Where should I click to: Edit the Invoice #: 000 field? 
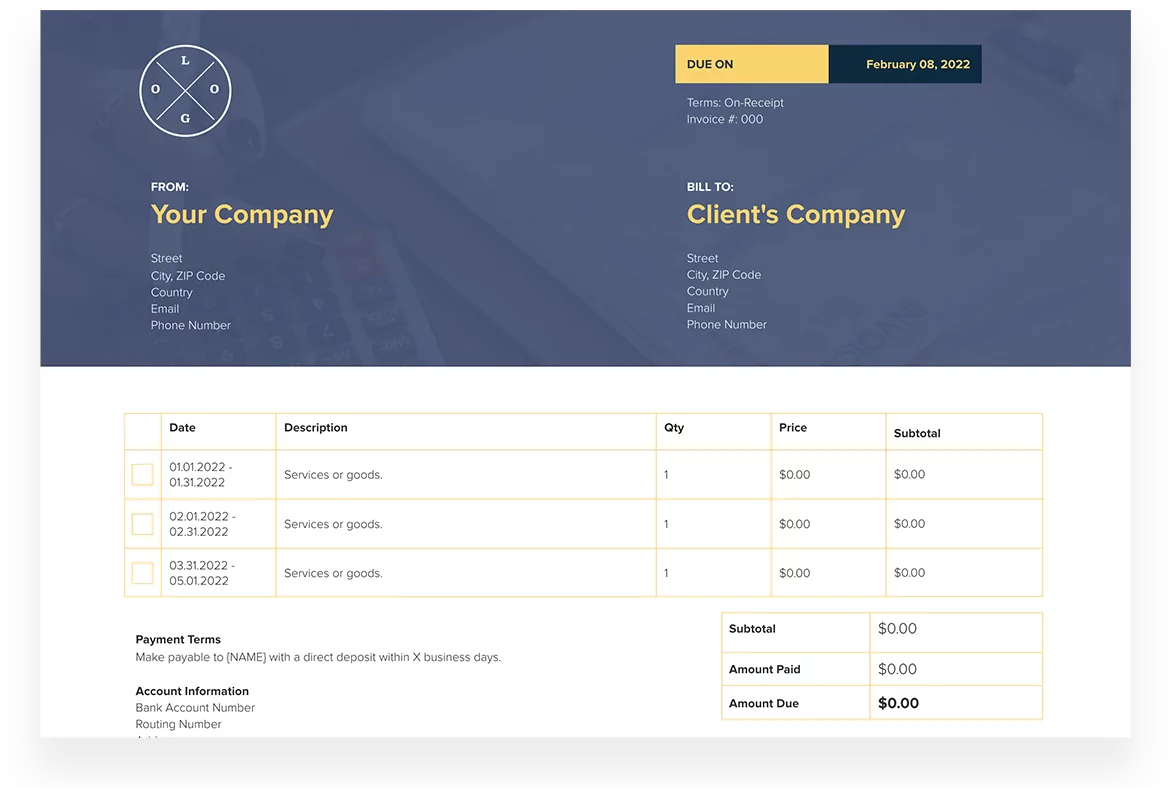click(724, 118)
